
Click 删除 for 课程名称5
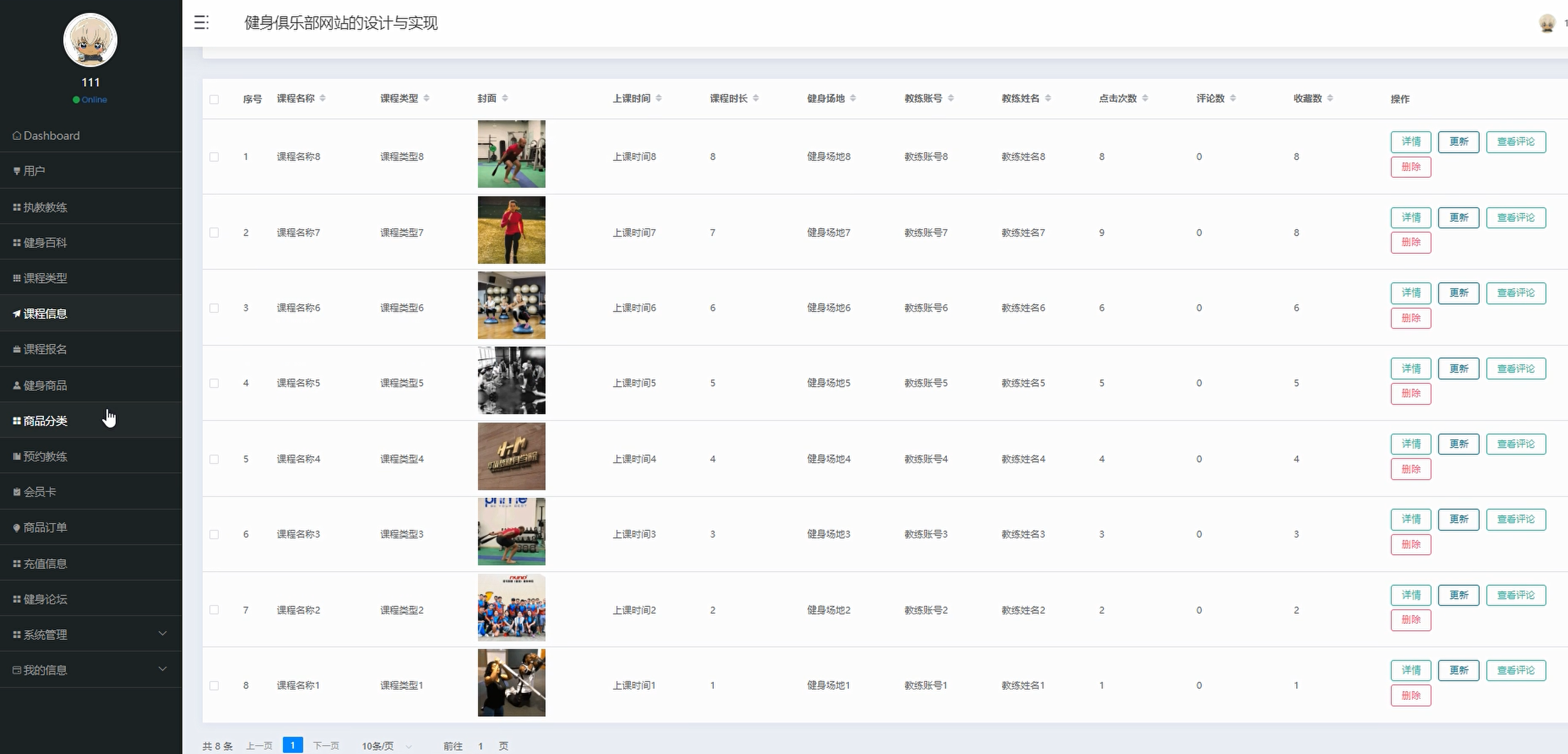(x=1410, y=393)
